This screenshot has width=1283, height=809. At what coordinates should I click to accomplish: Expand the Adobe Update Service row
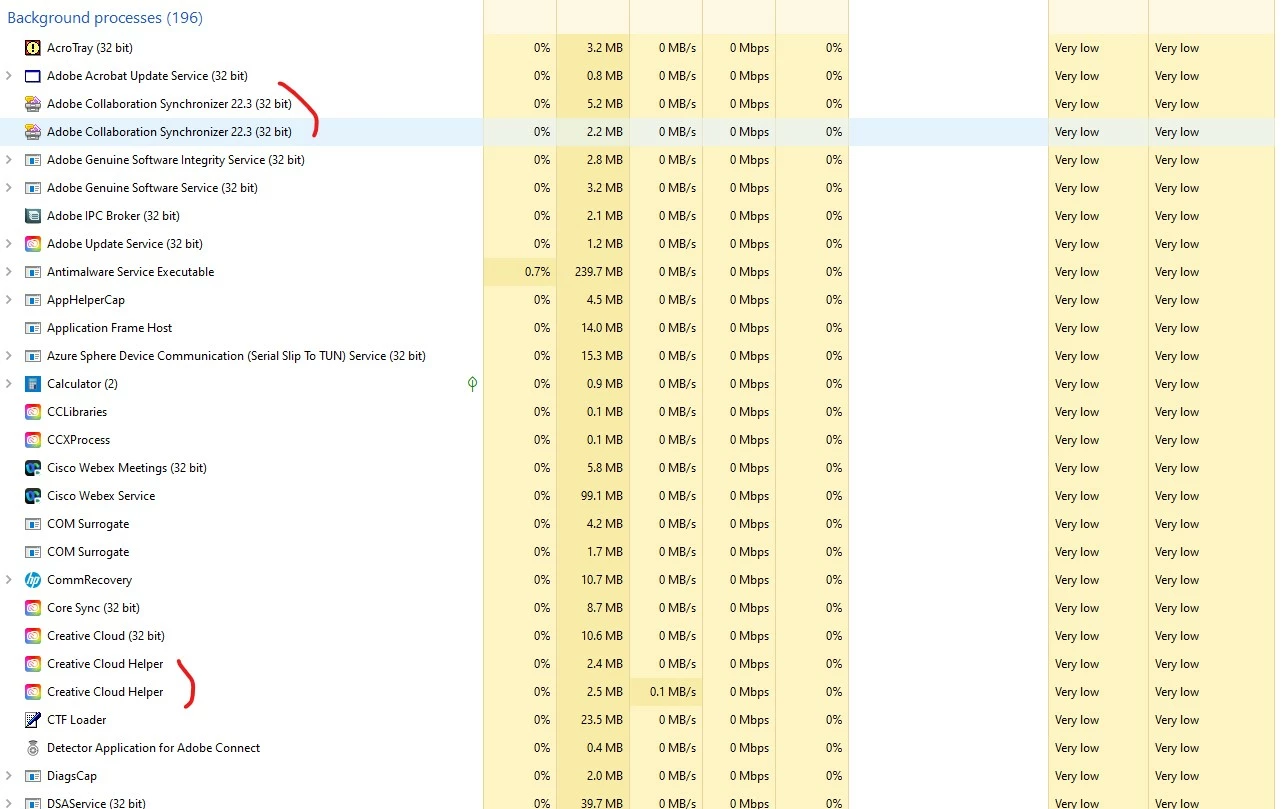(9, 244)
